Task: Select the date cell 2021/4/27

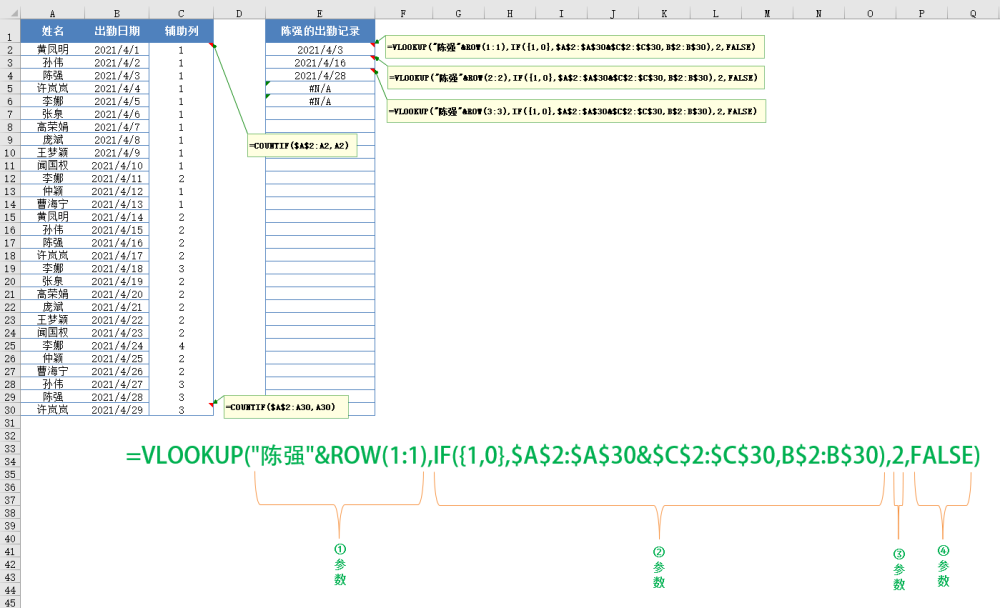Action: 117,384
